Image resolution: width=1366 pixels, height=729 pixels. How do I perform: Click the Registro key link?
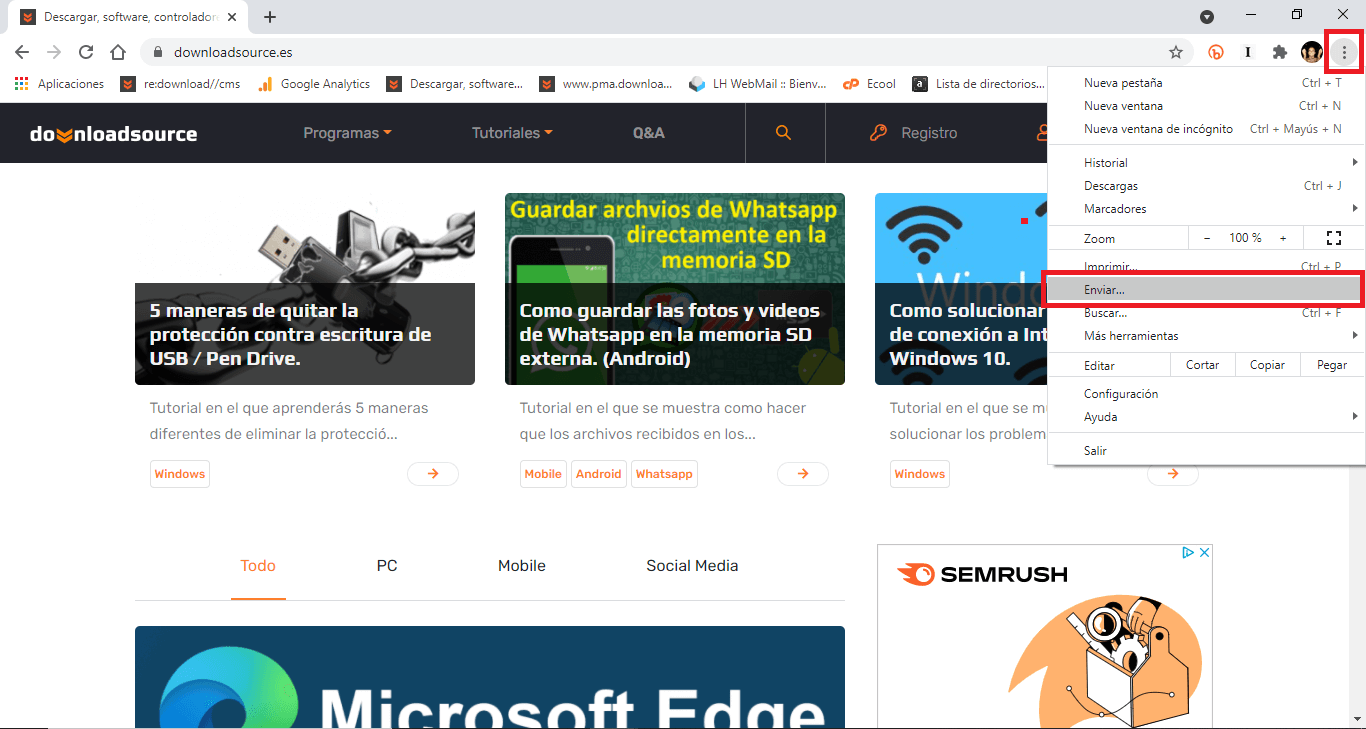[913, 133]
